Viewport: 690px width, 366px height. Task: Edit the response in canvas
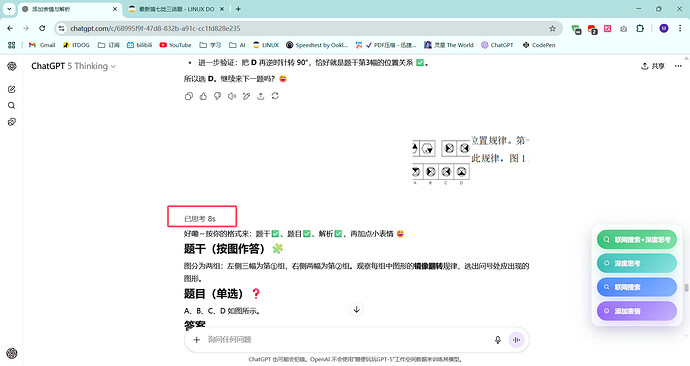[x=246, y=96]
